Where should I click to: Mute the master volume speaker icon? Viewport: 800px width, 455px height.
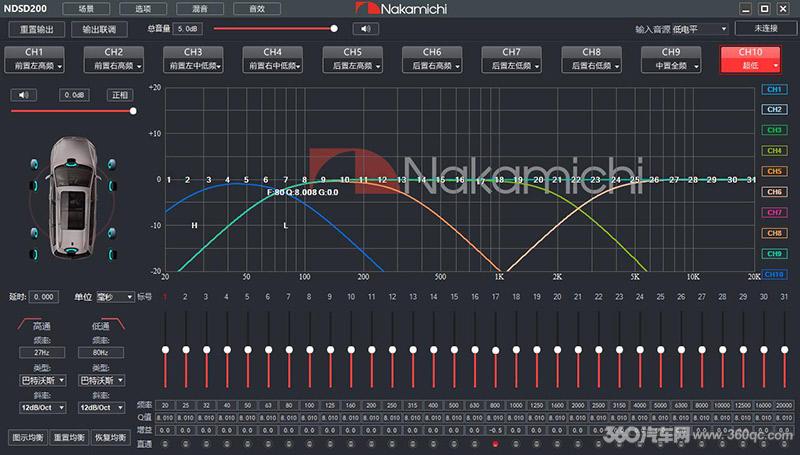click(365, 29)
